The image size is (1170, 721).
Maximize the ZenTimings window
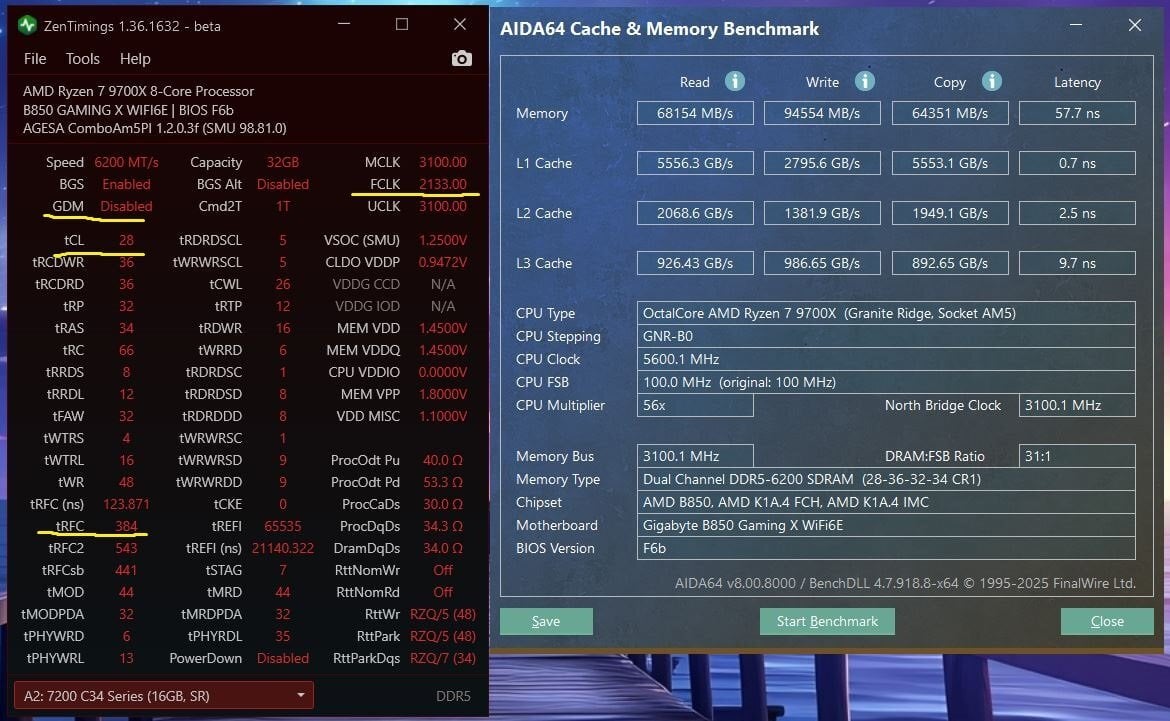pos(401,25)
